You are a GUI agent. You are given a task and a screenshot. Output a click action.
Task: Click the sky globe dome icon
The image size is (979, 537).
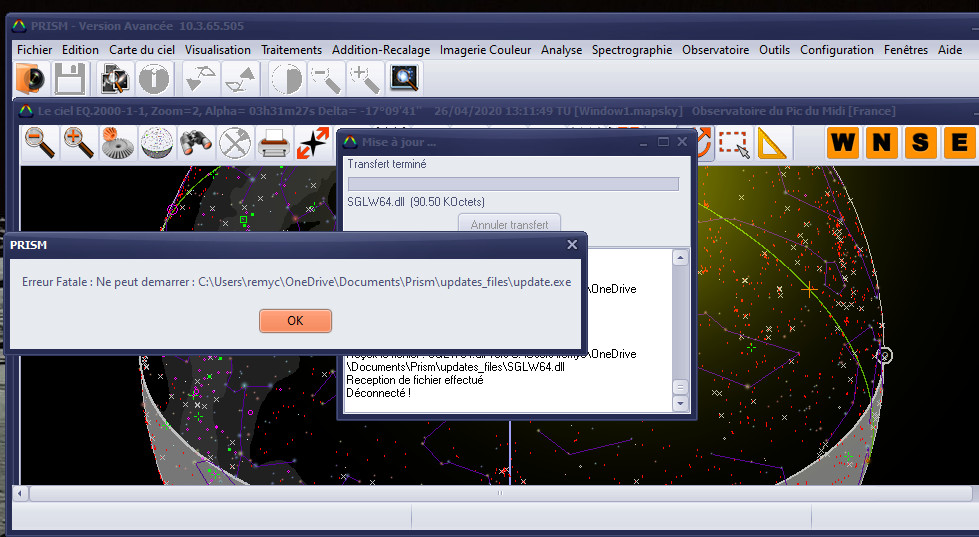155,143
